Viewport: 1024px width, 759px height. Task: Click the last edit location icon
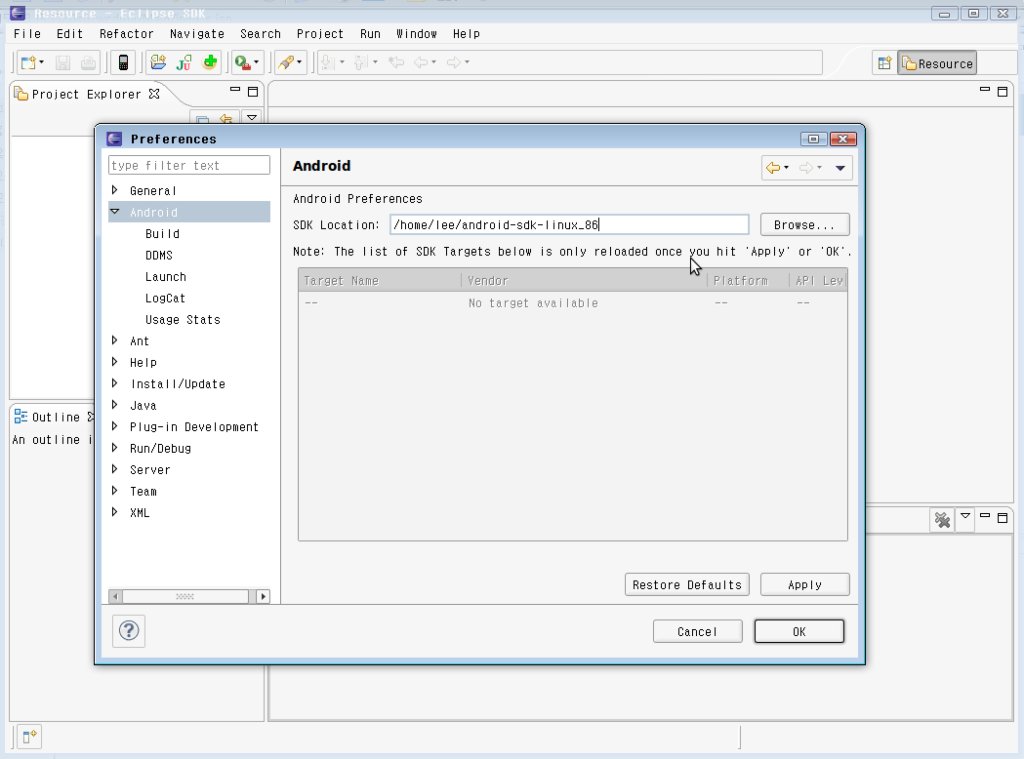coord(396,63)
